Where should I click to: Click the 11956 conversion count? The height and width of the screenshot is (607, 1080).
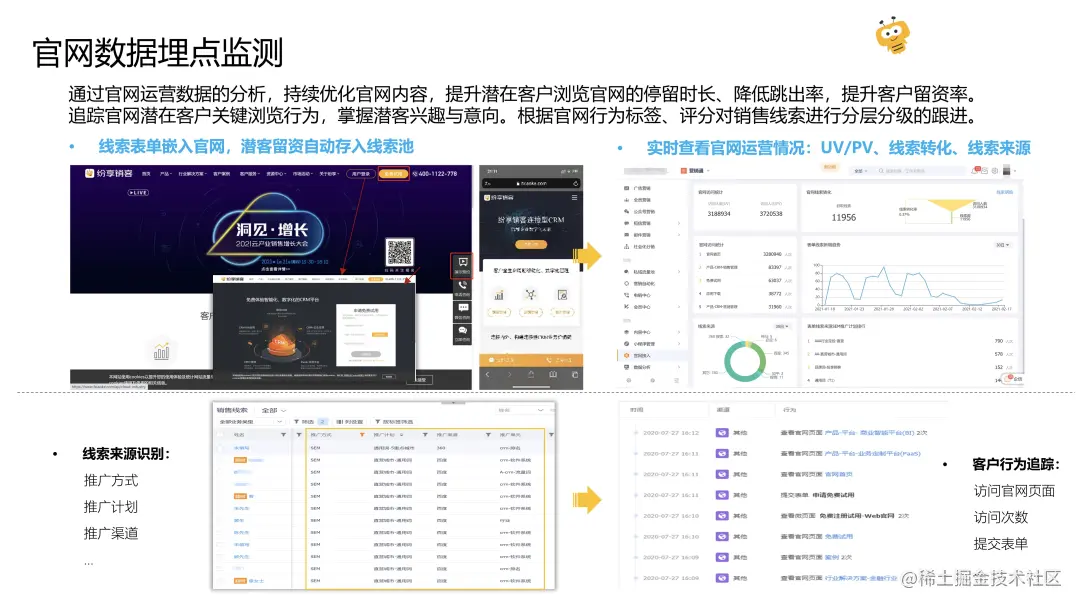point(844,218)
